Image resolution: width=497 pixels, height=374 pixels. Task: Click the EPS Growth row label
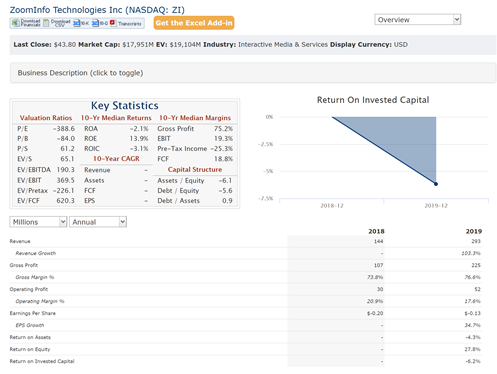pos(30,325)
